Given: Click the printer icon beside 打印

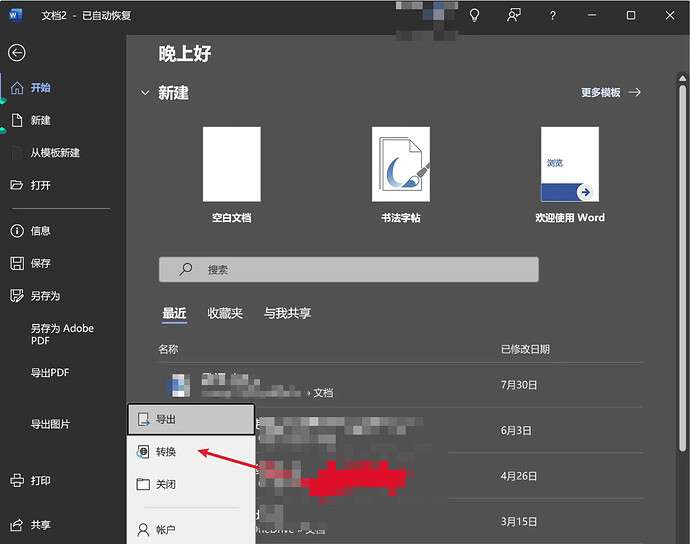Looking at the screenshot, I should pyautogui.click(x=17, y=480).
